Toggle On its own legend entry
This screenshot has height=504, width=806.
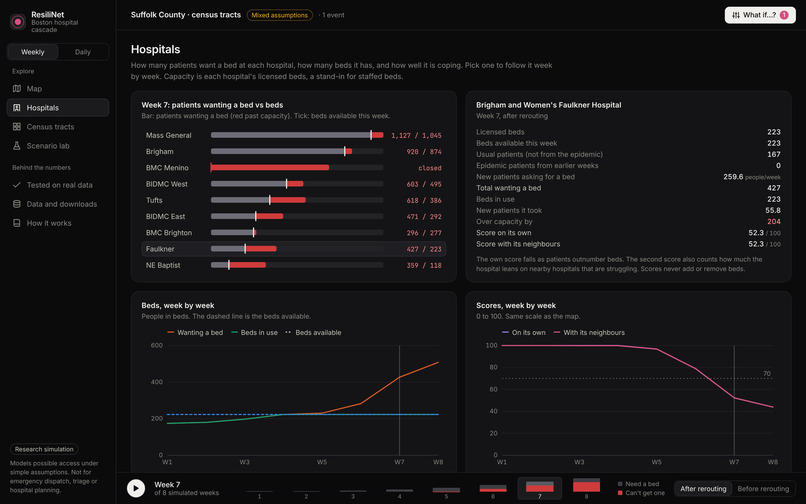pyautogui.click(x=524, y=333)
